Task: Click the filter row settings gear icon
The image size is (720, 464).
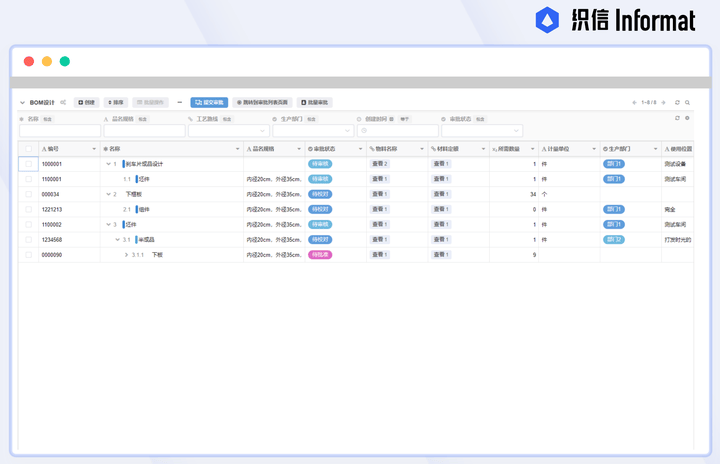Action: coord(687,118)
